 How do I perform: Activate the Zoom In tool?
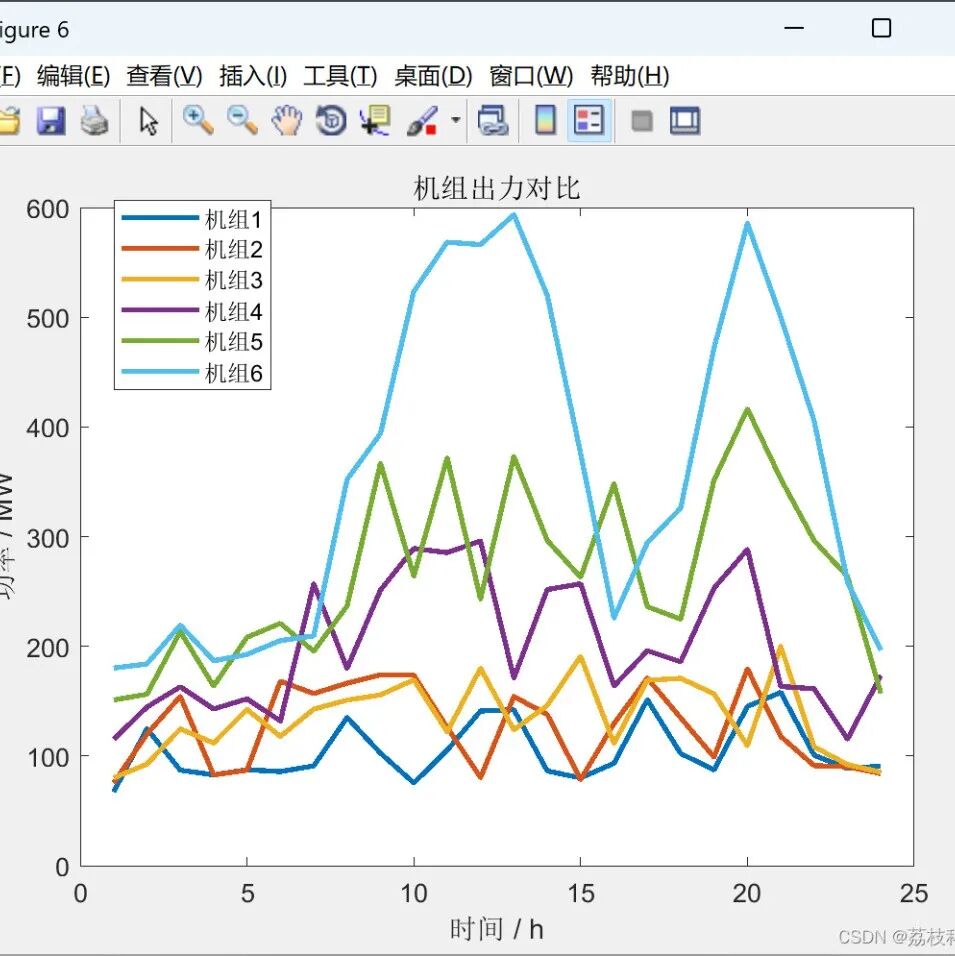198,120
